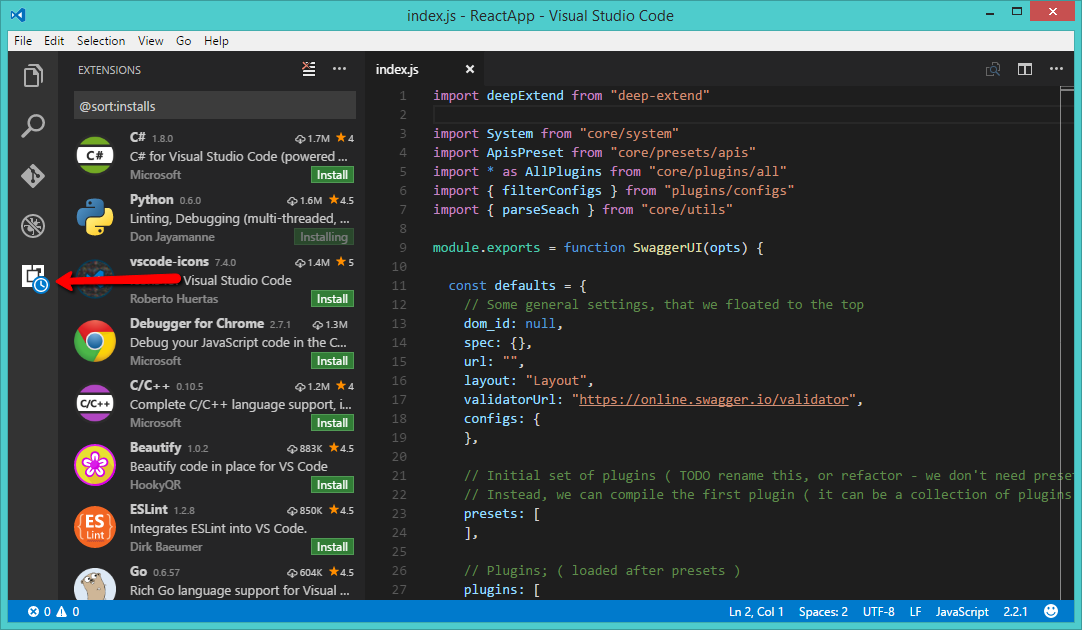This screenshot has height=630, width=1082.
Task: Click the open changes icon in editor toolbar
Action: pyautogui.click(x=993, y=69)
